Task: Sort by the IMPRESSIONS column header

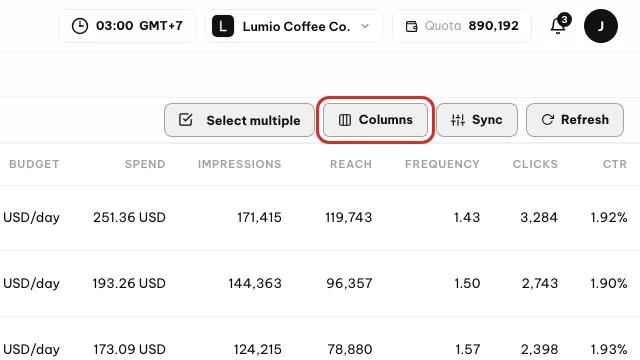Action: point(240,164)
